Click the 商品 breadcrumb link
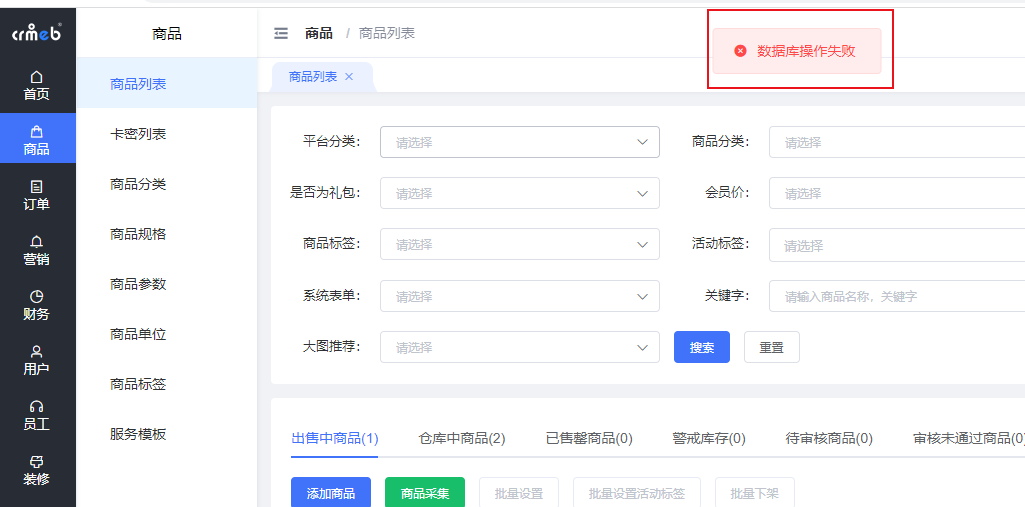This screenshot has width=1025, height=507. tap(319, 33)
